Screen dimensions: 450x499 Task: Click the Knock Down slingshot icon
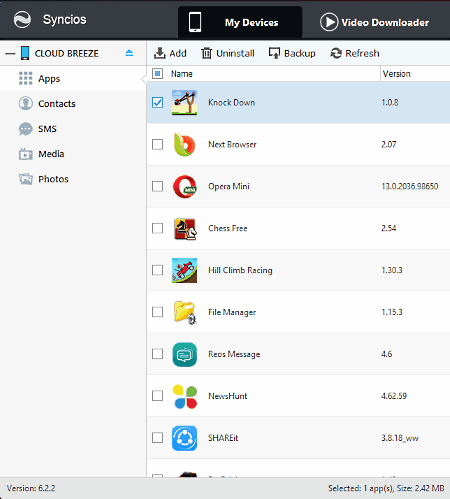coord(184,103)
